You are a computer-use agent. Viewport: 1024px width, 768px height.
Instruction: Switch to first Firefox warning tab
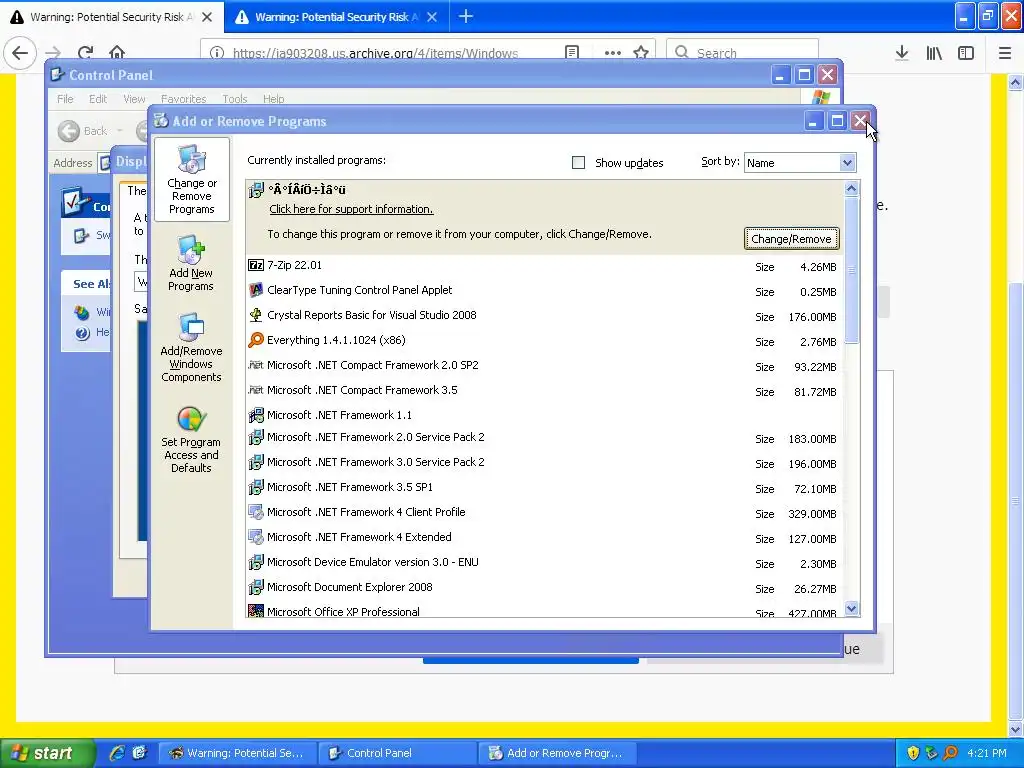click(112, 17)
